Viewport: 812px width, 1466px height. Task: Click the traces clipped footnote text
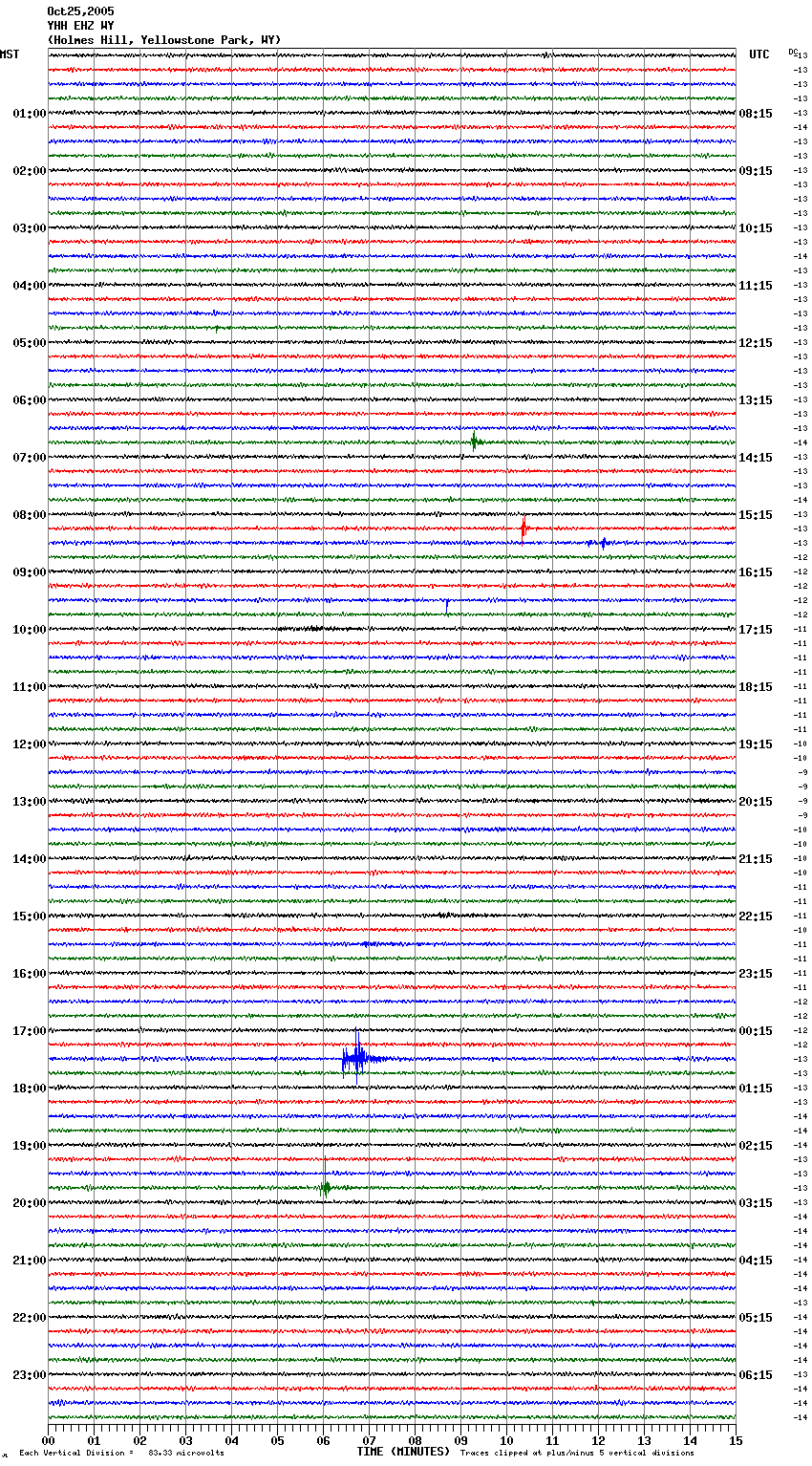coord(577,1453)
